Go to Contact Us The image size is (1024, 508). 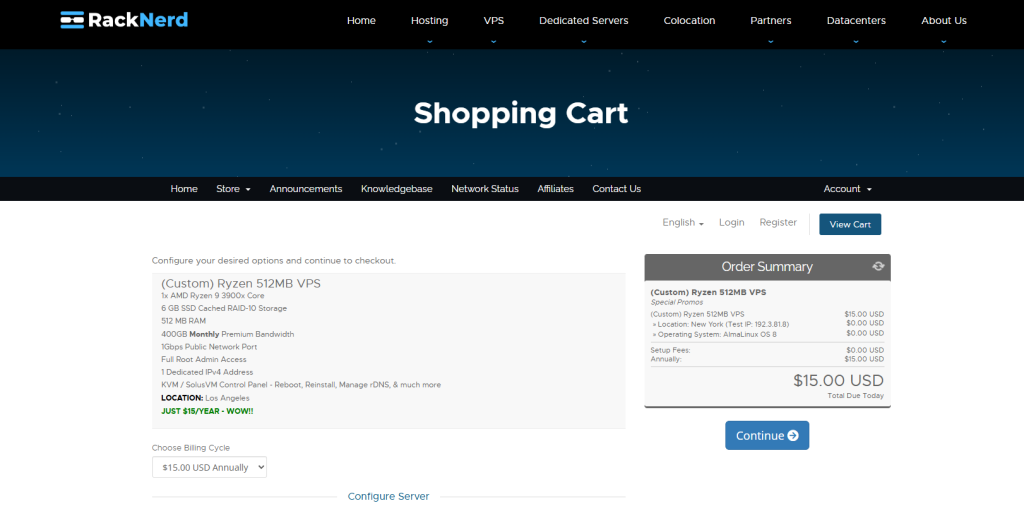point(616,189)
